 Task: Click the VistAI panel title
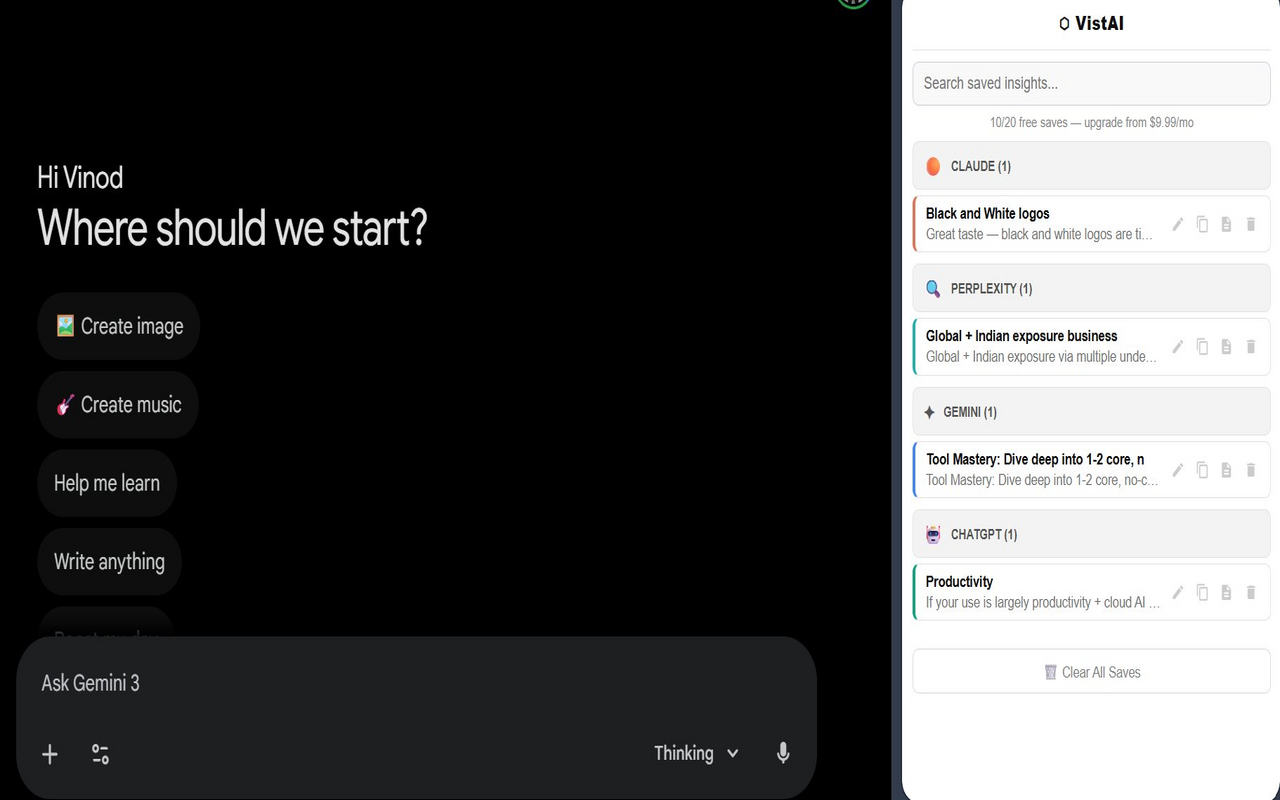point(1091,23)
